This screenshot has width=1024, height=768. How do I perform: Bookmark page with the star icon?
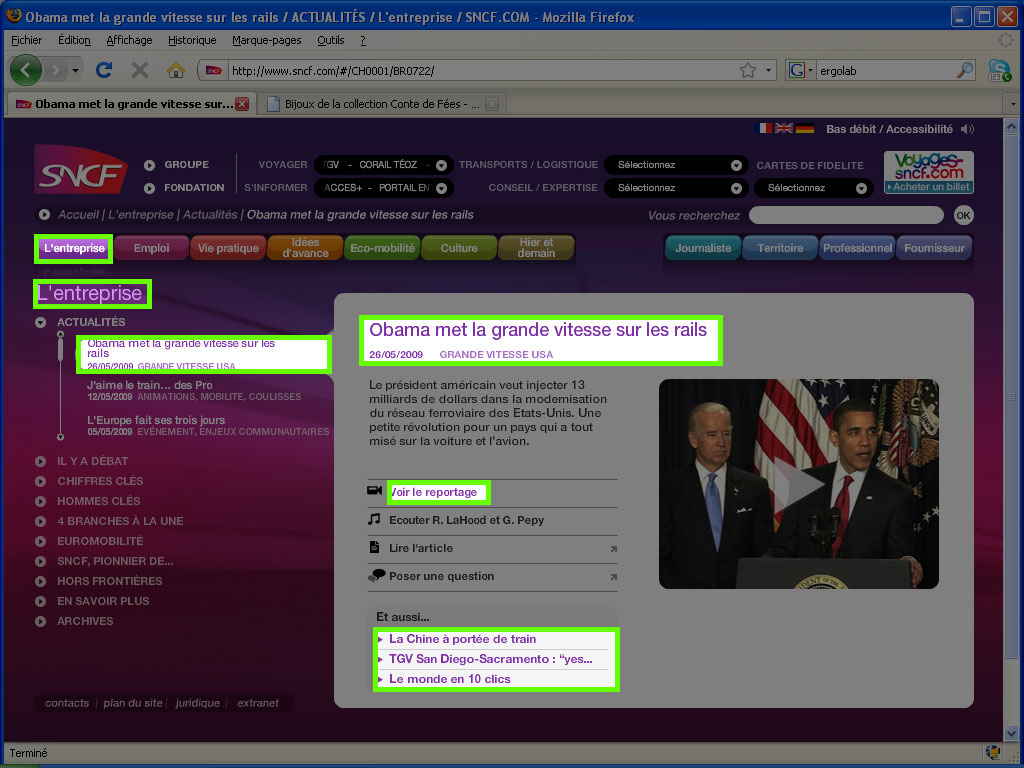click(748, 70)
